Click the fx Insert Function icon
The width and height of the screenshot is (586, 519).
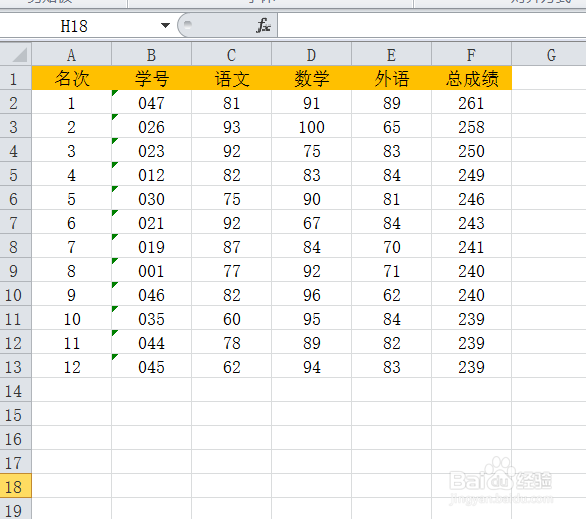pyautogui.click(x=263, y=26)
